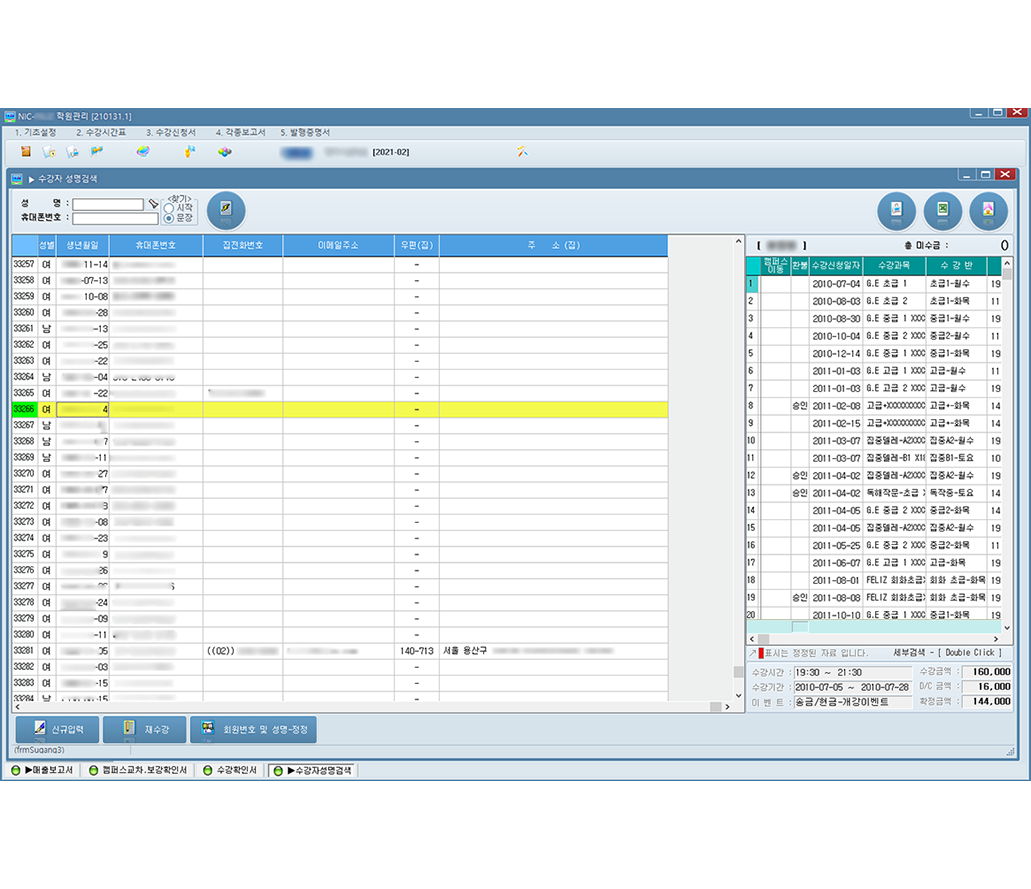1031x889 pixels.
Task: Click the tools icon at toolbar right
Action: click(x=521, y=152)
